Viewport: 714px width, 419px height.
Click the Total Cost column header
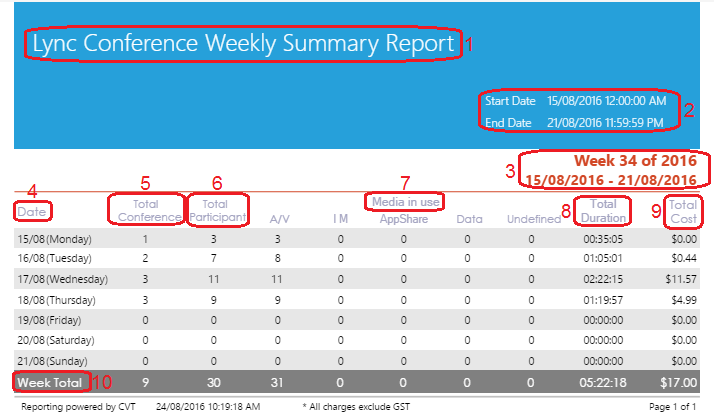683,212
